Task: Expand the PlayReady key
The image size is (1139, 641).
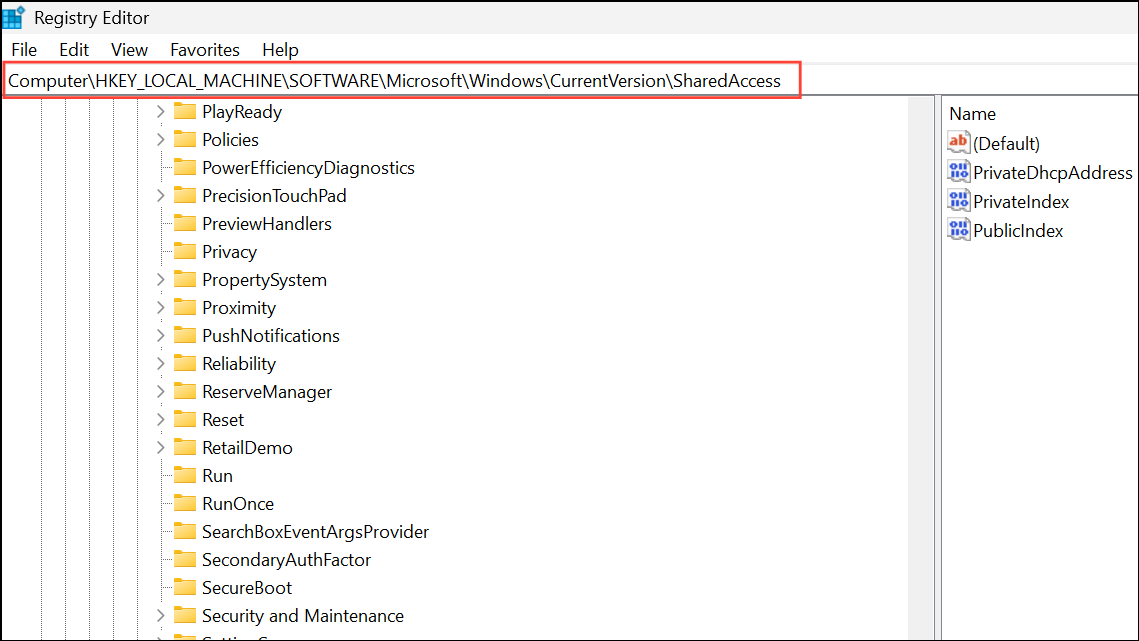Action: (161, 111)
